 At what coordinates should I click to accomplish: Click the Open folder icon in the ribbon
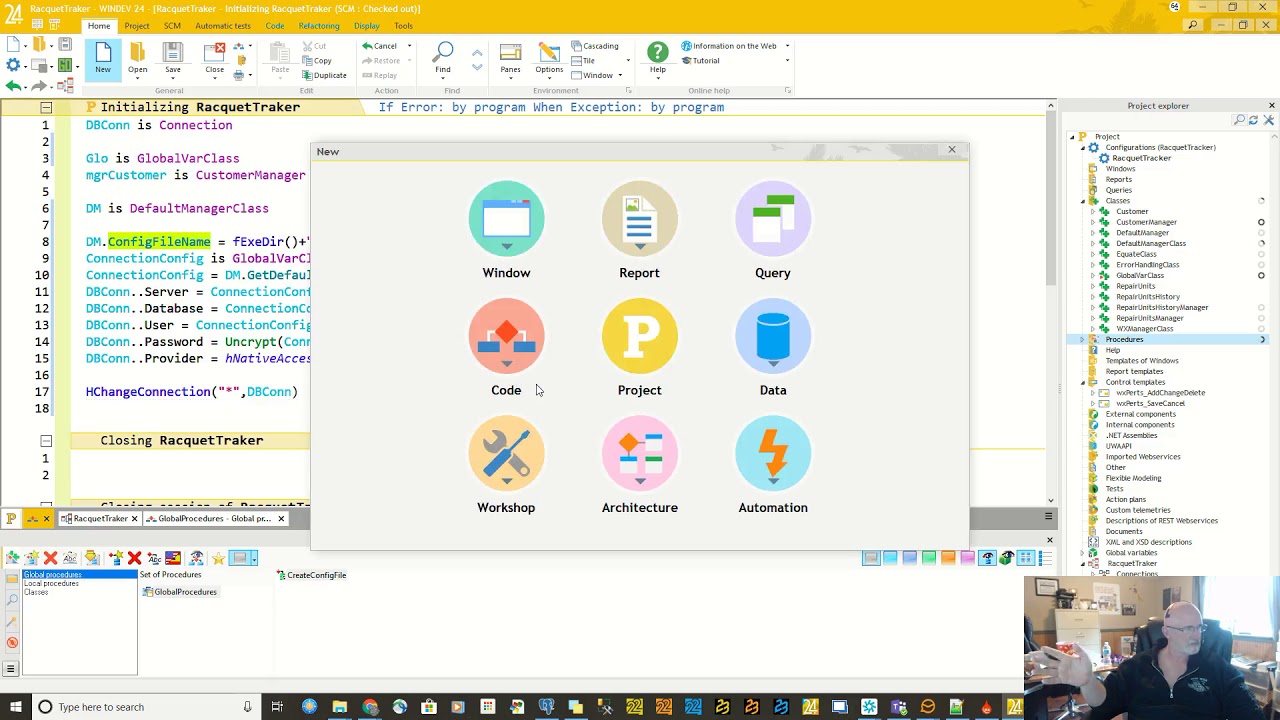pyautogui.click(x=137, y=52)
